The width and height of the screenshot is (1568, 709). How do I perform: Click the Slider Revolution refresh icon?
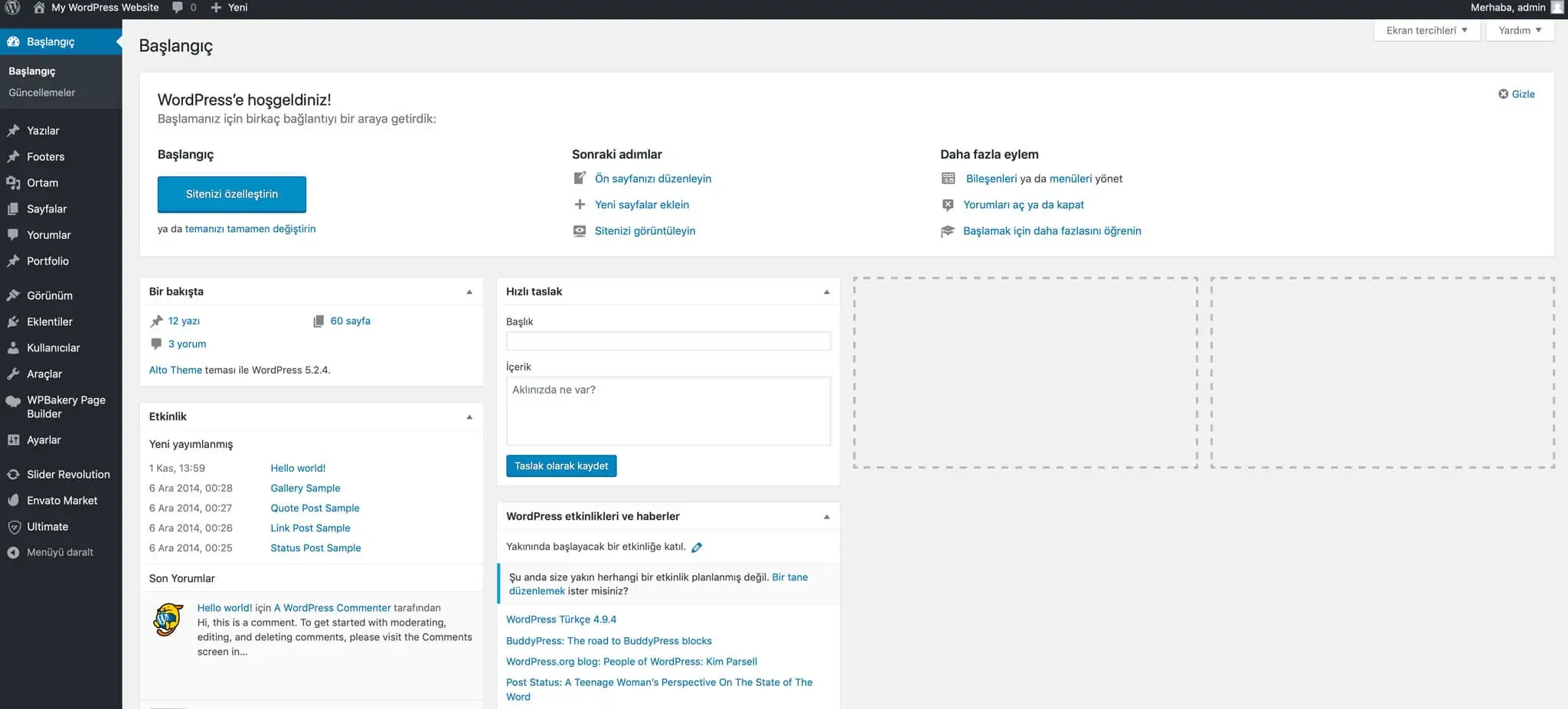(13, 475)
